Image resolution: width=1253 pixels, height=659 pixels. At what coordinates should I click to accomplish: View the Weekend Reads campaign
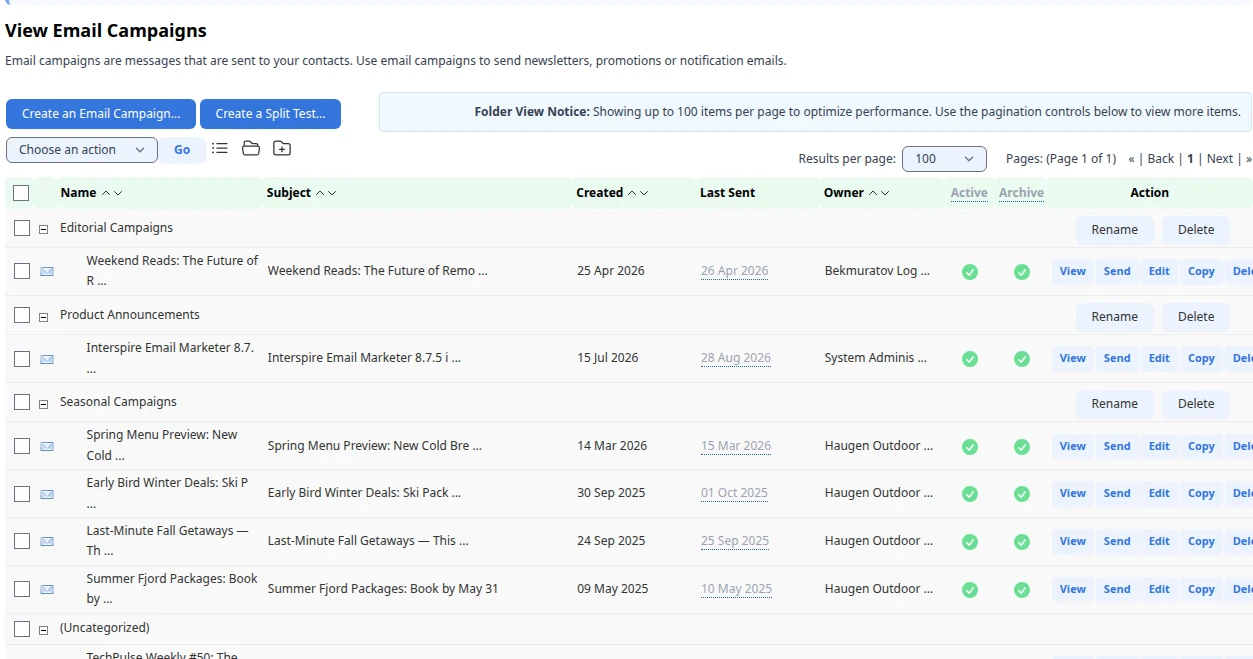[1073, 271]
